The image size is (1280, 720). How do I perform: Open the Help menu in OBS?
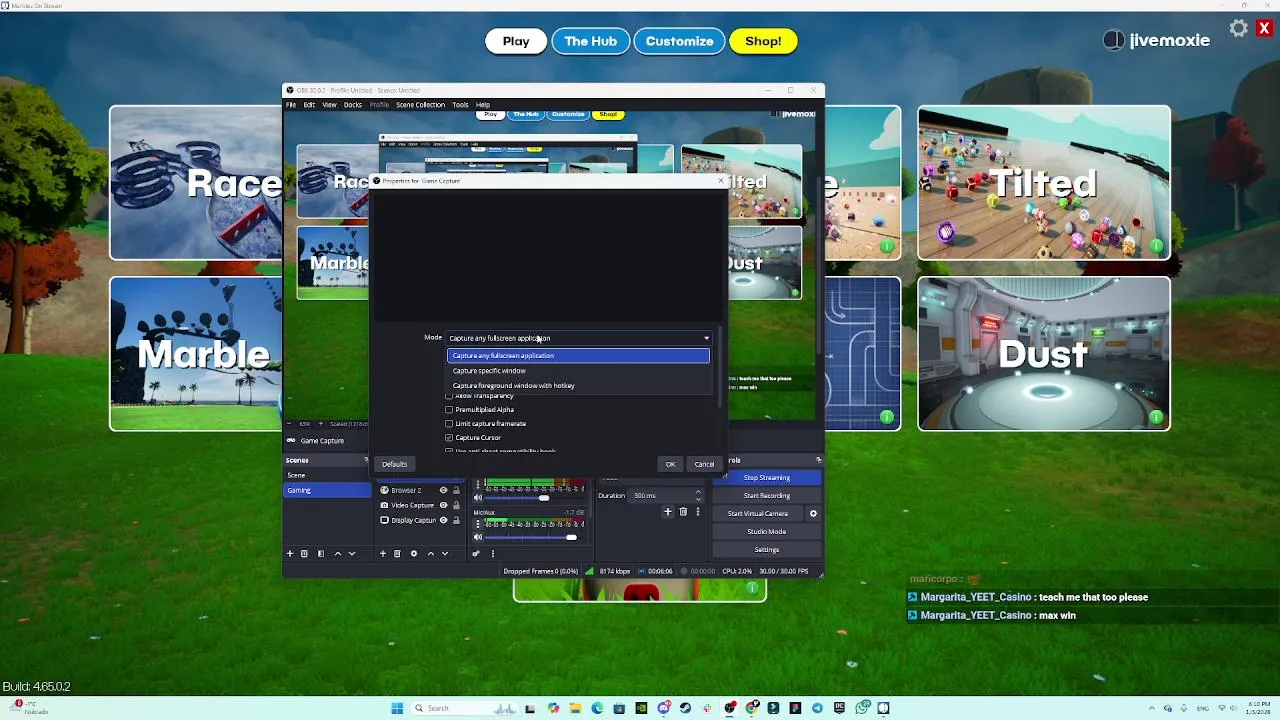click(483, 105)
